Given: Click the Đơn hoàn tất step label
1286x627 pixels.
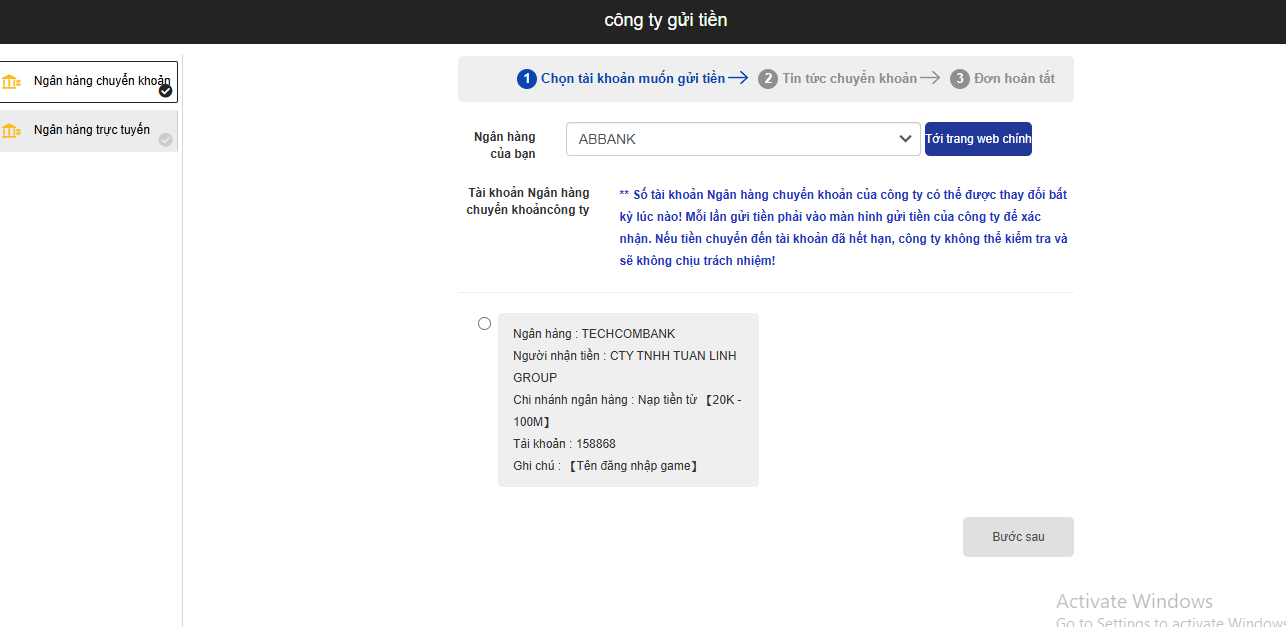Looking at the screenshot, I should tap(1014, 79).
